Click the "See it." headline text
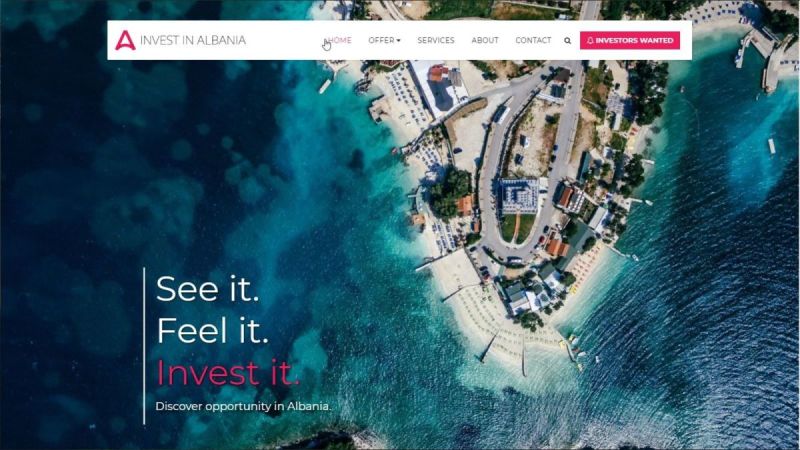The width and height of the screenshot is (800, 450). coord(208,289)
